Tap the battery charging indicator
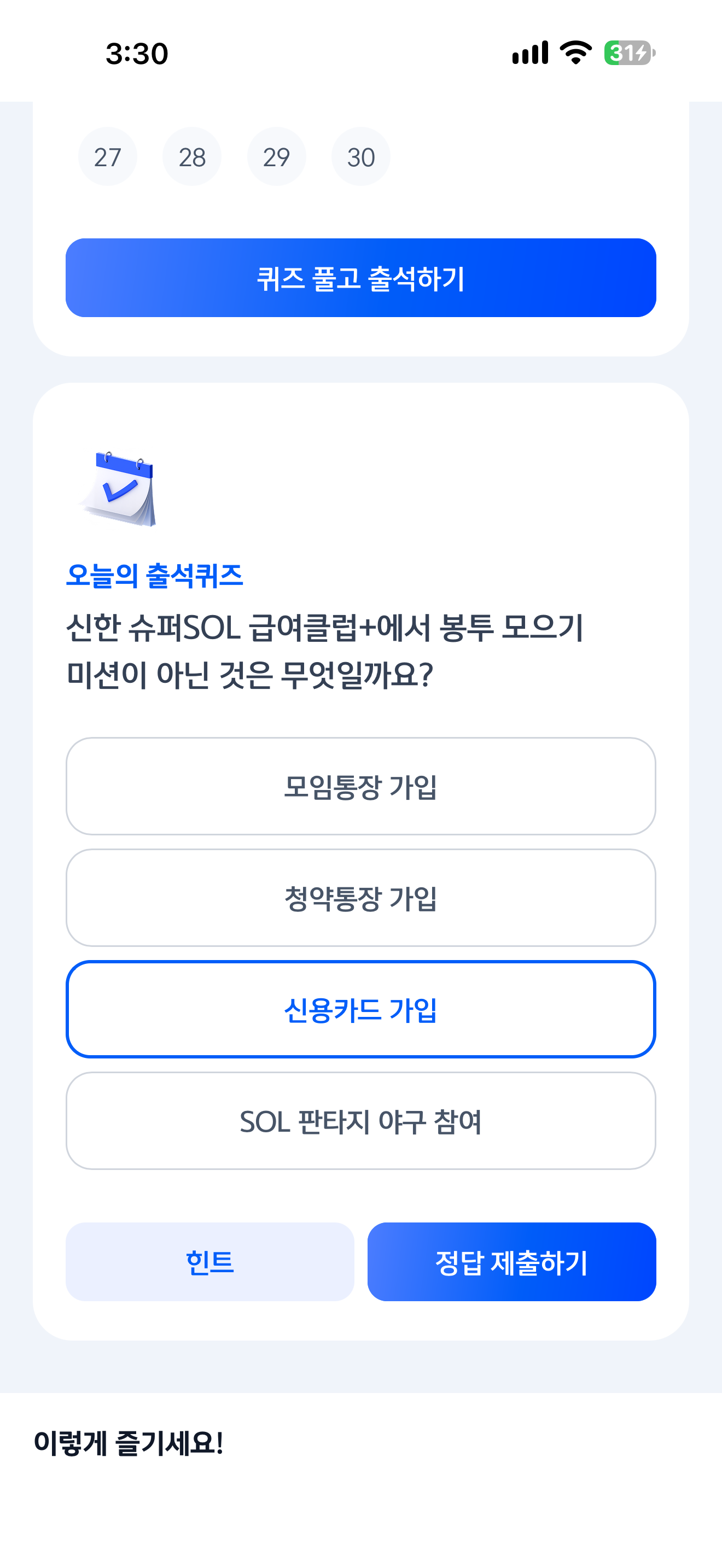Viewport: 722px width, 1568px height. click(630, 53)
